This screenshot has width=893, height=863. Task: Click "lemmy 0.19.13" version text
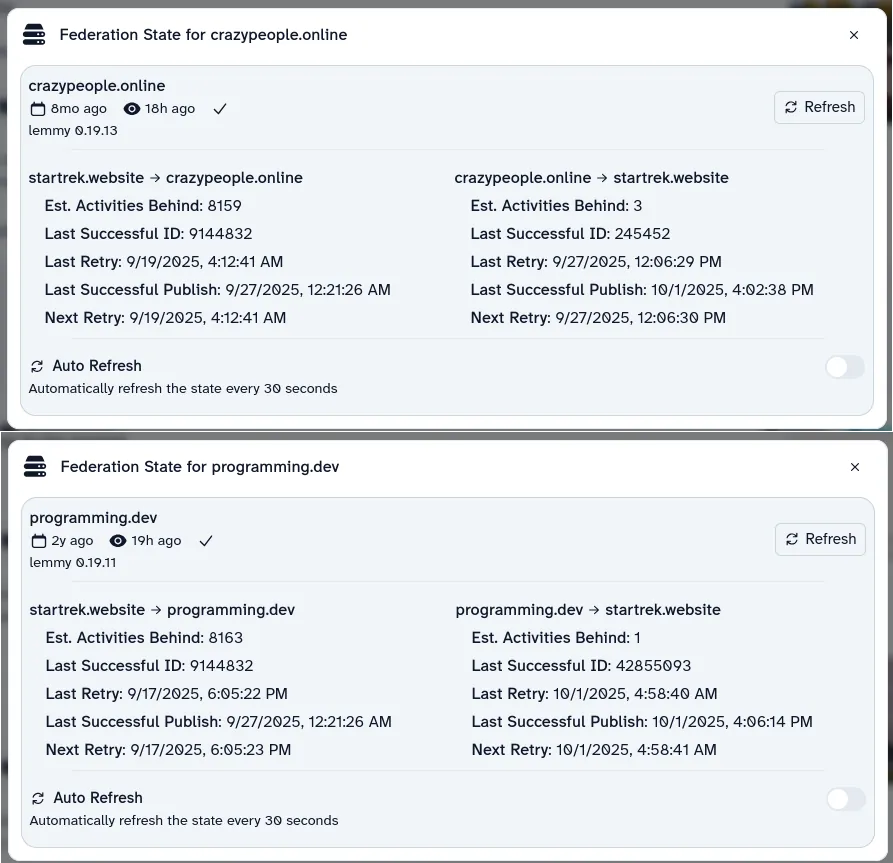(x=73, y=131)
